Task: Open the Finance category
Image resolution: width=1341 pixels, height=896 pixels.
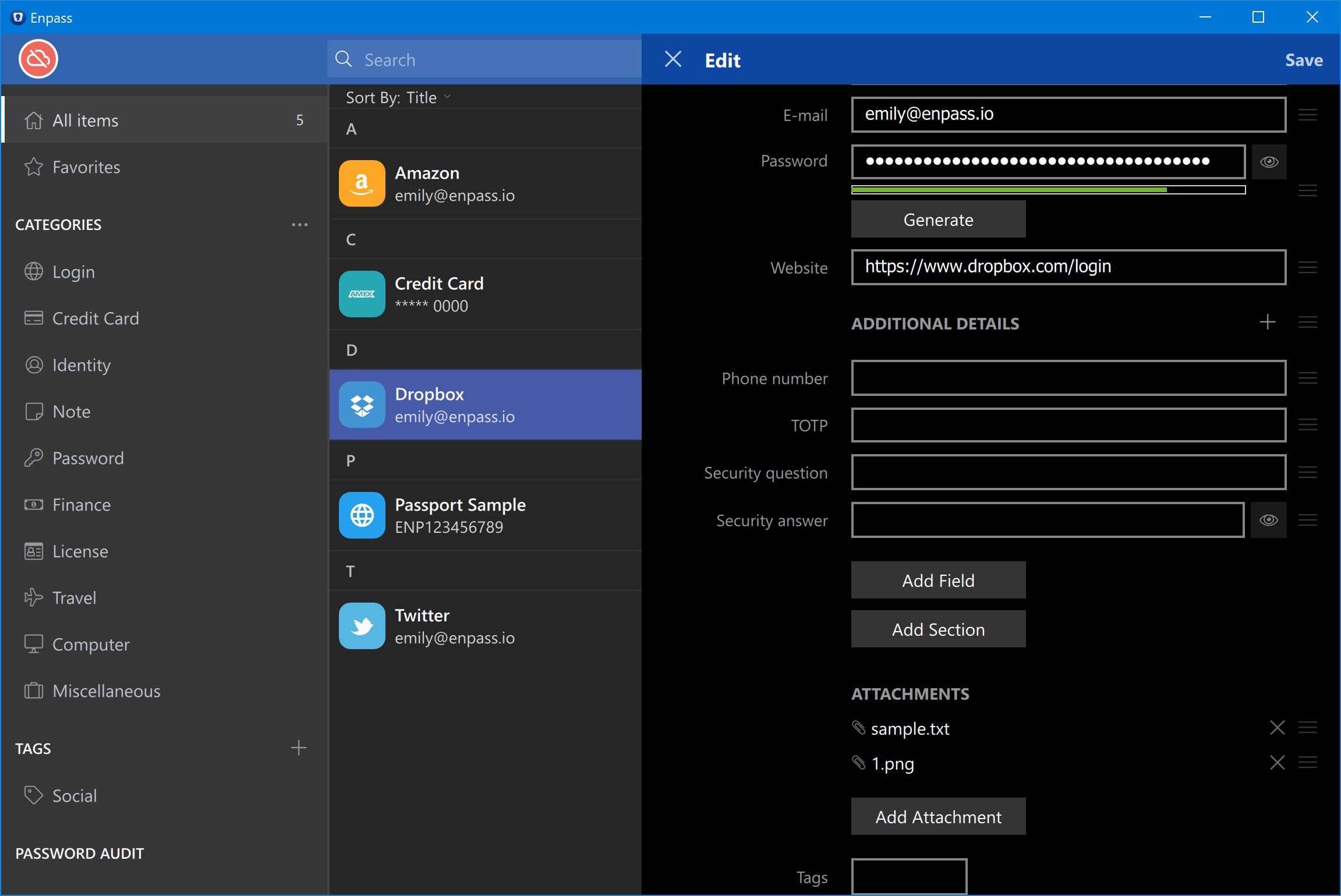Action: [x=165, y=504]
